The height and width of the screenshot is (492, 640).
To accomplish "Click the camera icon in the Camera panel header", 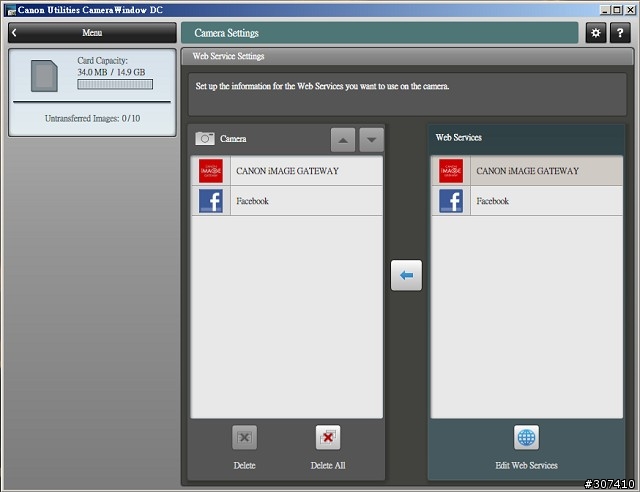I will tap(205, 139).
